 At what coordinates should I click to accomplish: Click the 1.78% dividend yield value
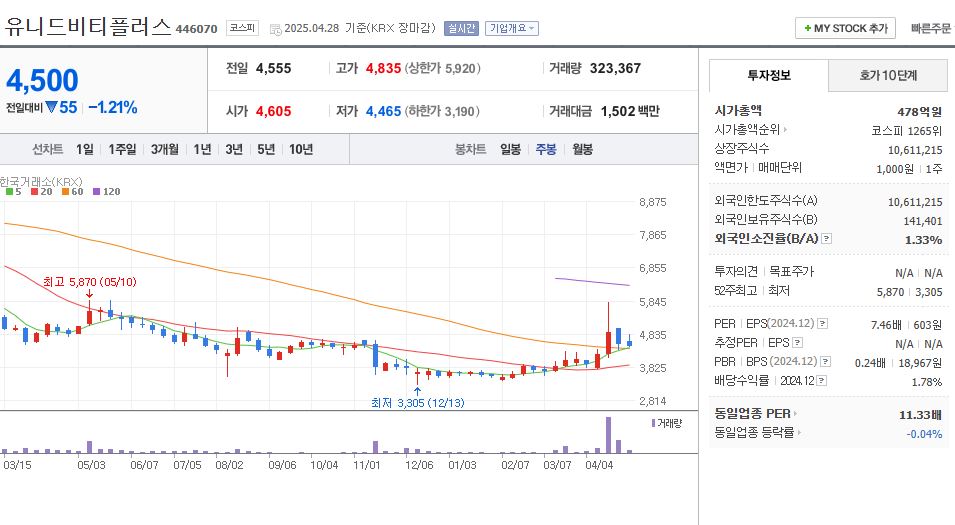(926, 382)
